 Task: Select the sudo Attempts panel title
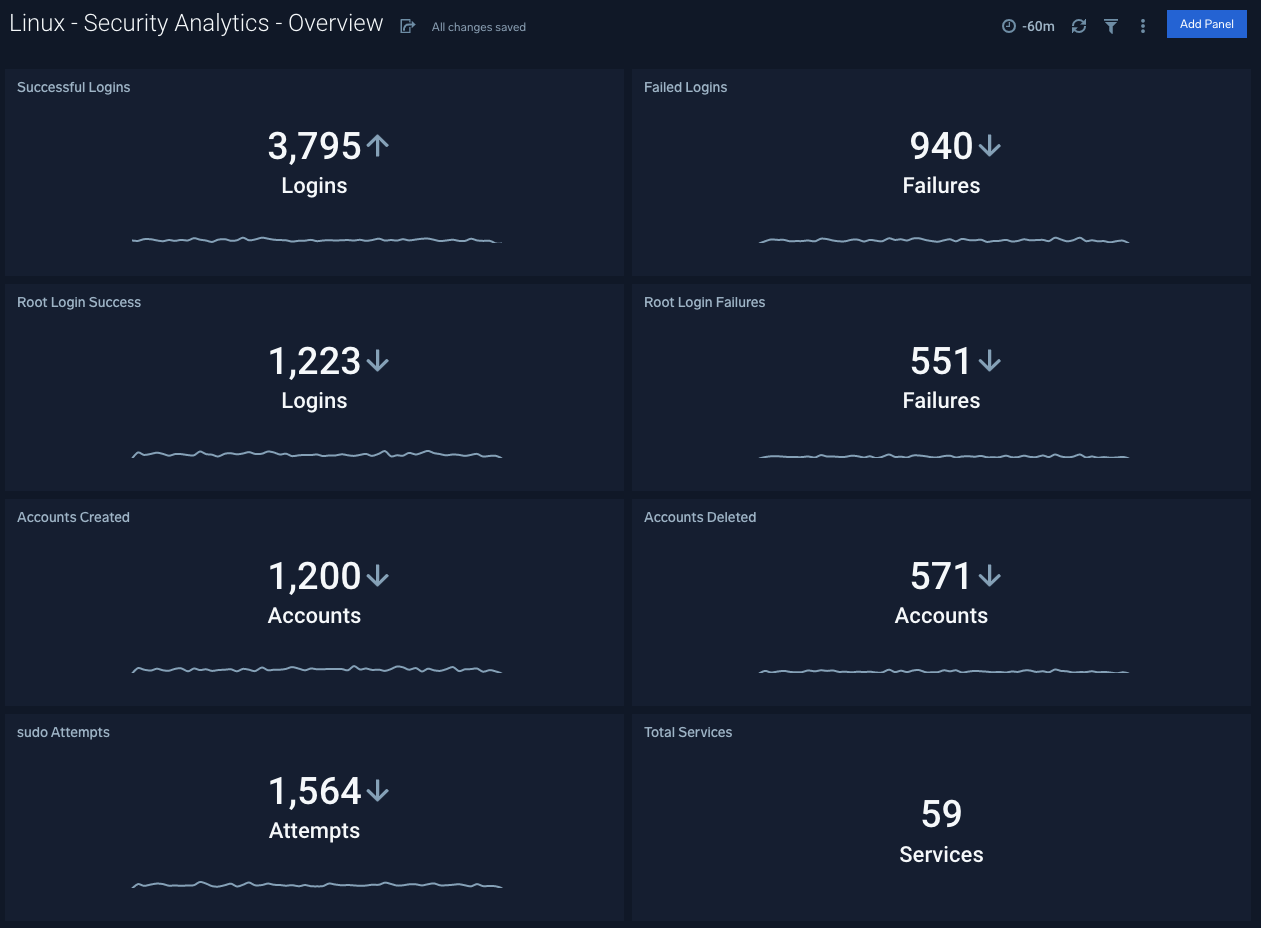click(x=62, y=732)
